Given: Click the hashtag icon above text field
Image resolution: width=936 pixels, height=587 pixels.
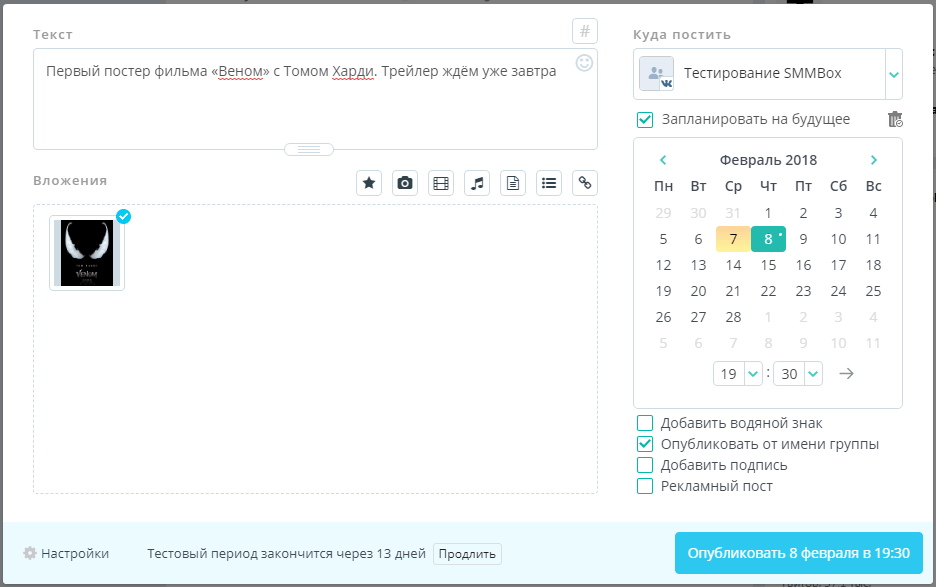Looking at the screenshot, I should click(585, 31).
